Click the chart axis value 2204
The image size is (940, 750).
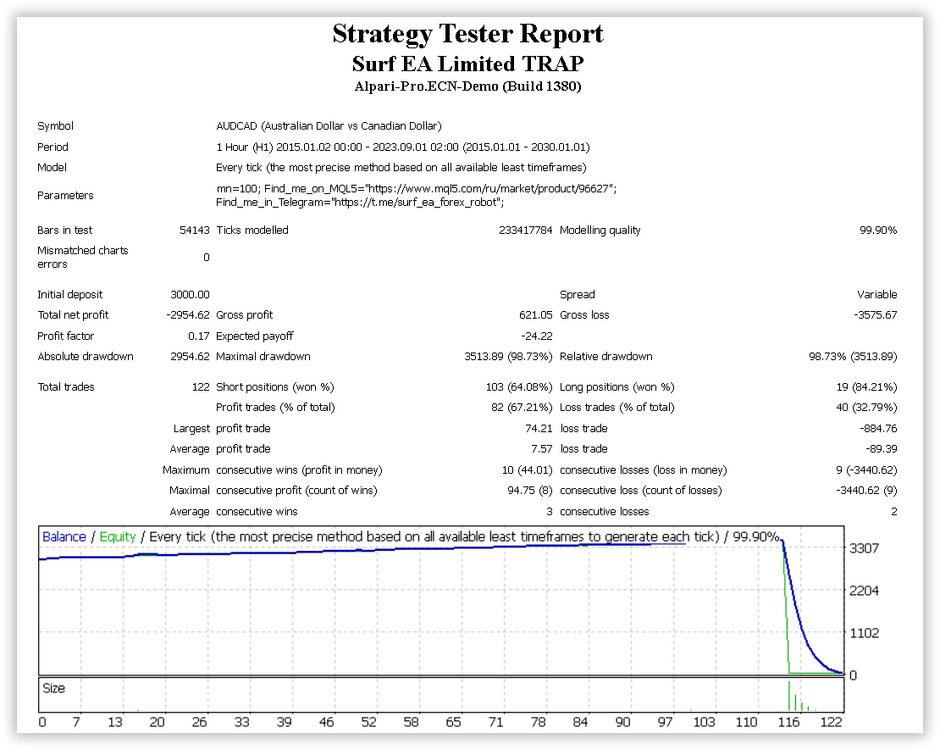pos(864,591)
